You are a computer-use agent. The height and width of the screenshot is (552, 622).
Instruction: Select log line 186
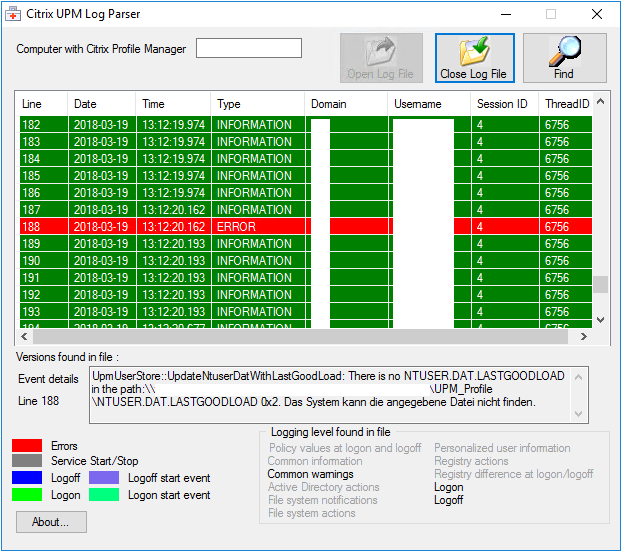306,193
